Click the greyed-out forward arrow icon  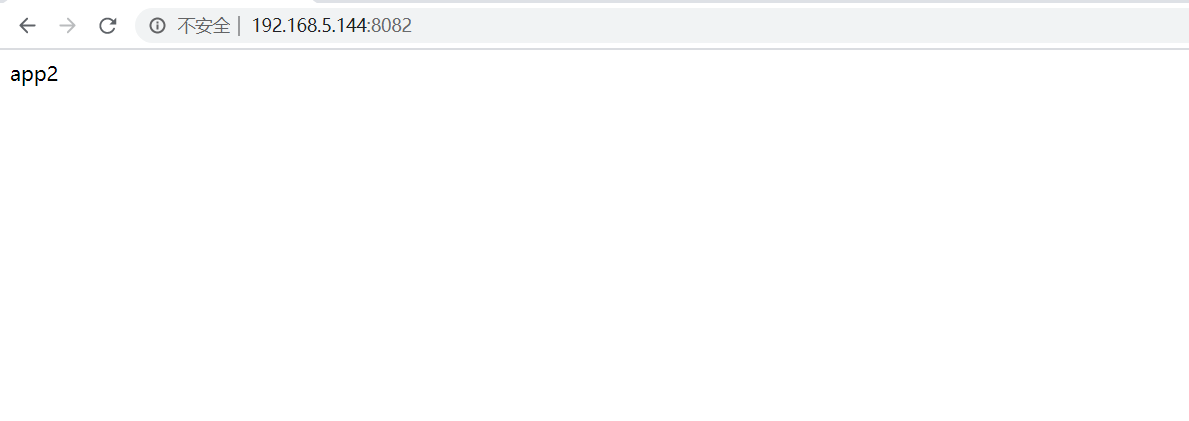point(67,26)
